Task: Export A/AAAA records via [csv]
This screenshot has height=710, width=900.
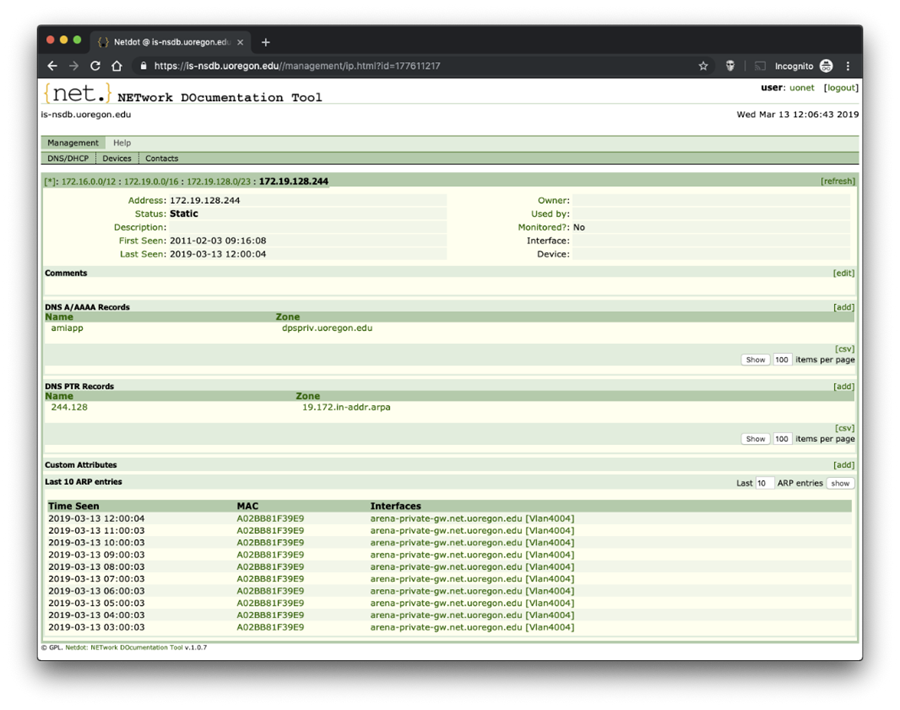Action: coord(844,349)
